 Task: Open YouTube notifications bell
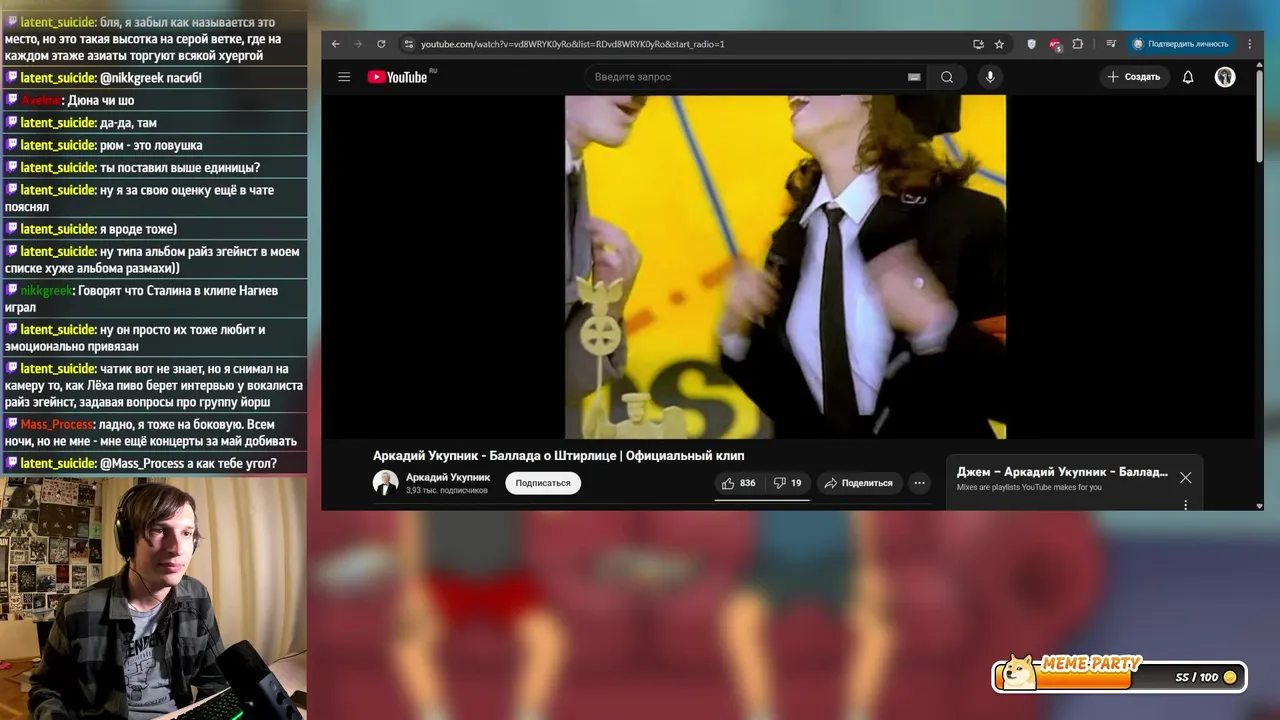point(1188,77)
